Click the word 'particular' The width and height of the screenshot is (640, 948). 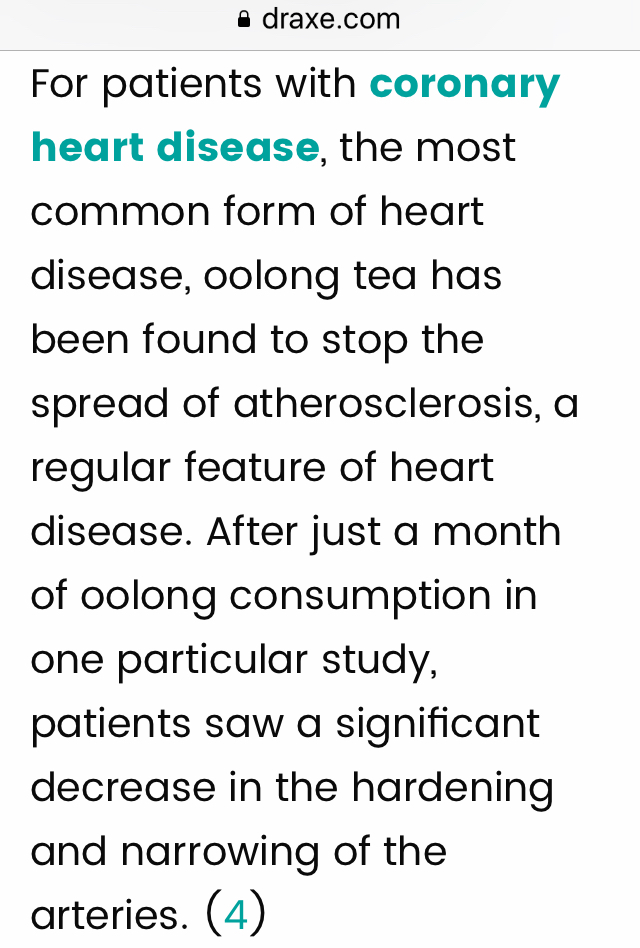click(212, 660)
